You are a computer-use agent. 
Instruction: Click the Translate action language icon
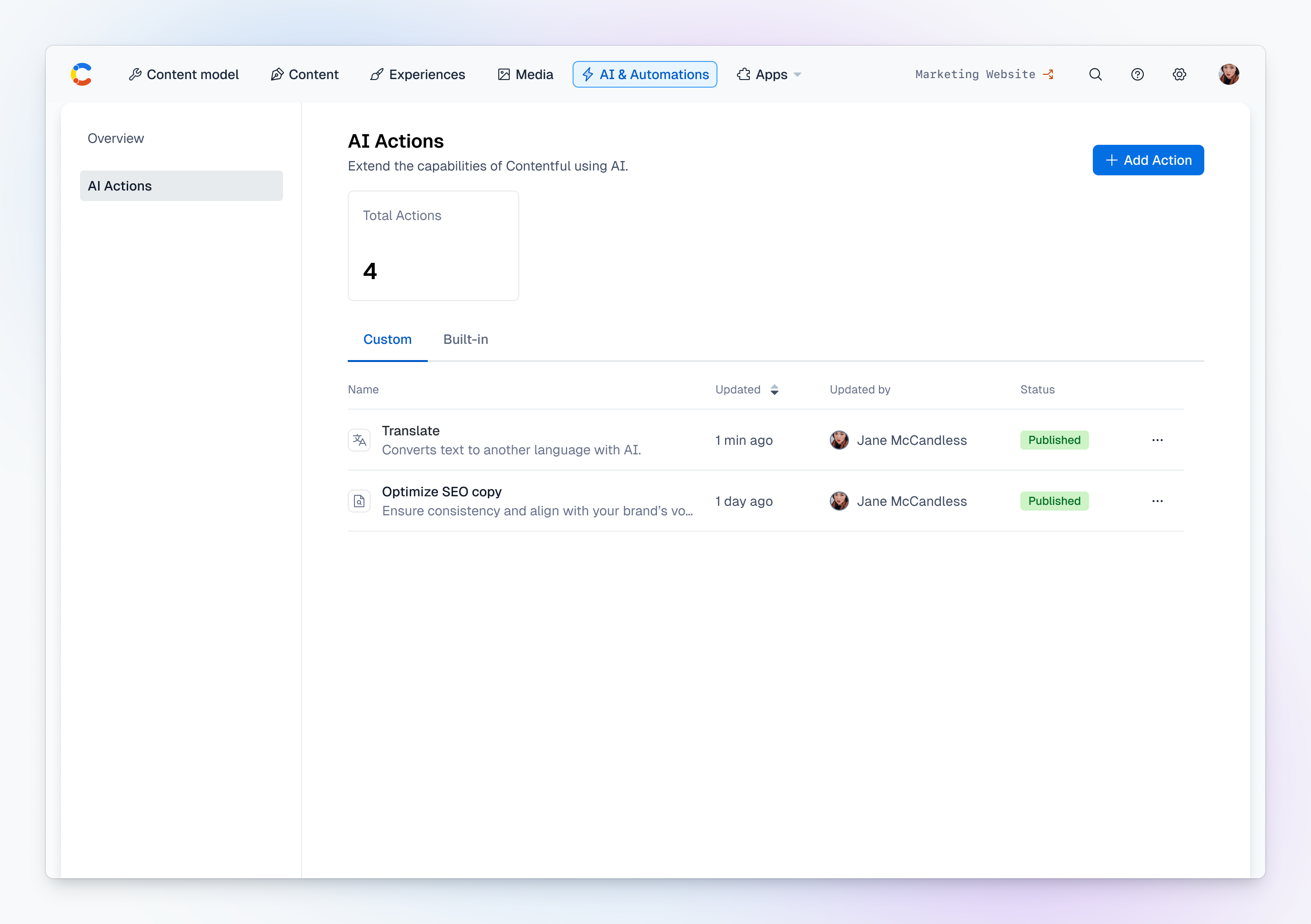click(359, 440)
